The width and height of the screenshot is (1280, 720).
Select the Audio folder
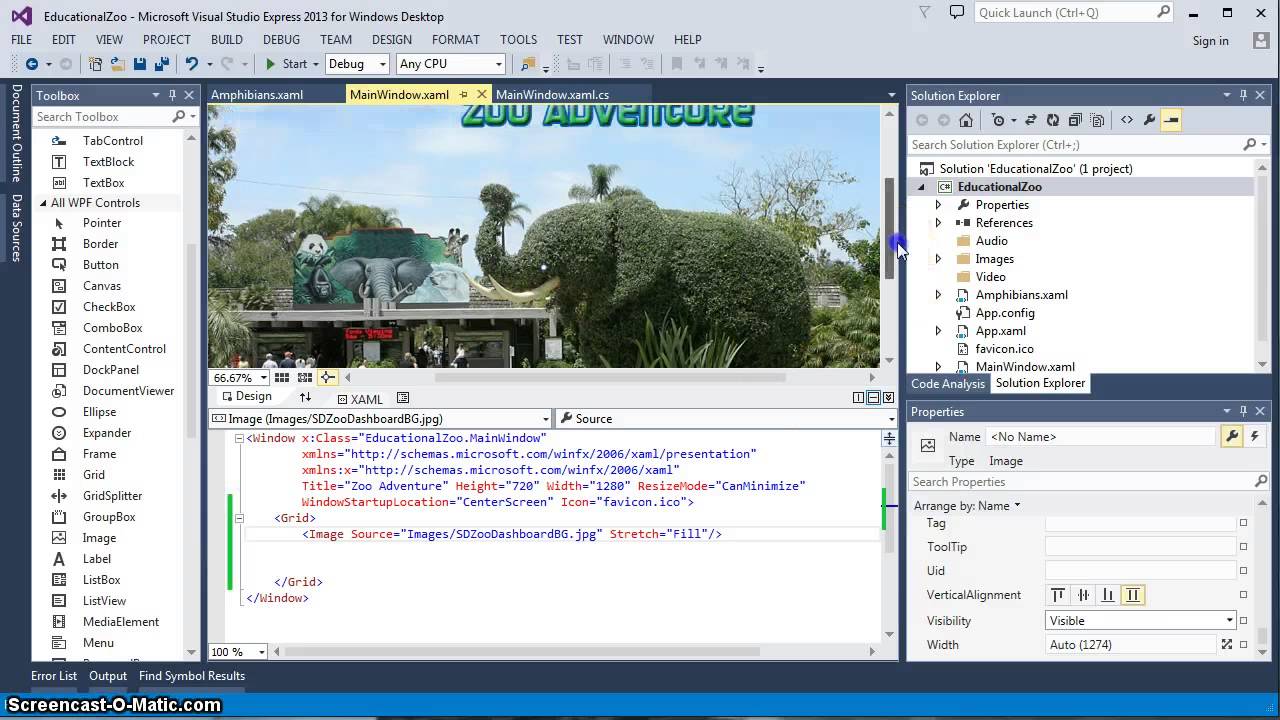[991, 241]
